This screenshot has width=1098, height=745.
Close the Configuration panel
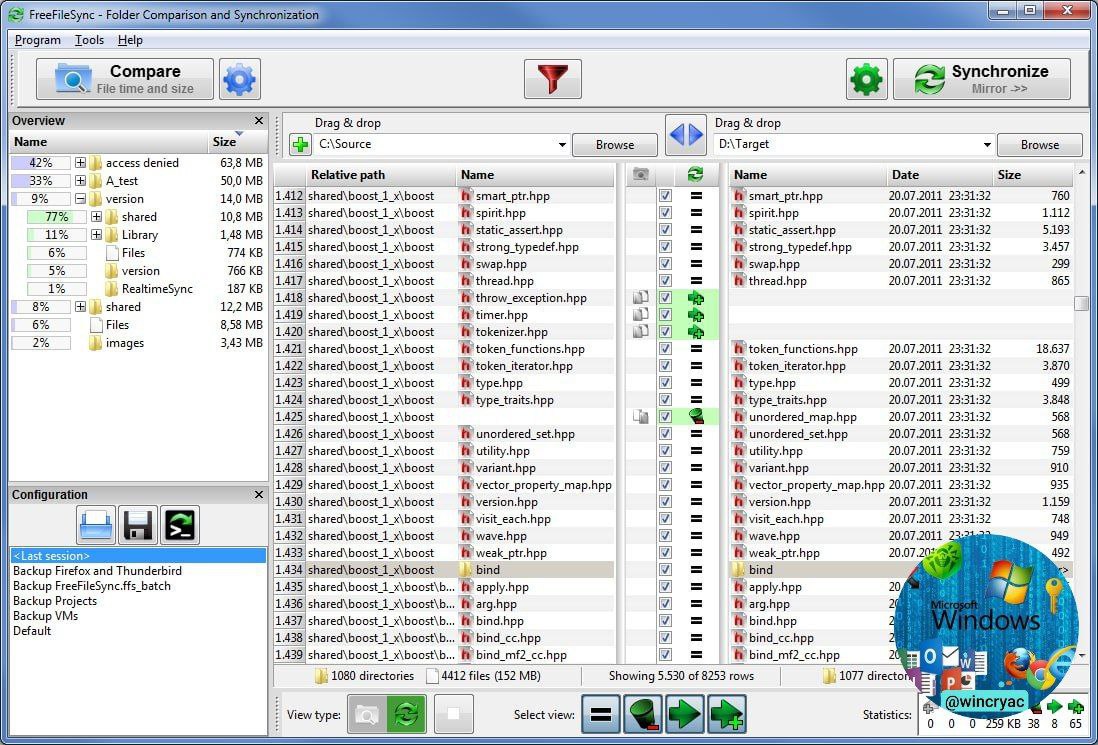click(258, 494)
